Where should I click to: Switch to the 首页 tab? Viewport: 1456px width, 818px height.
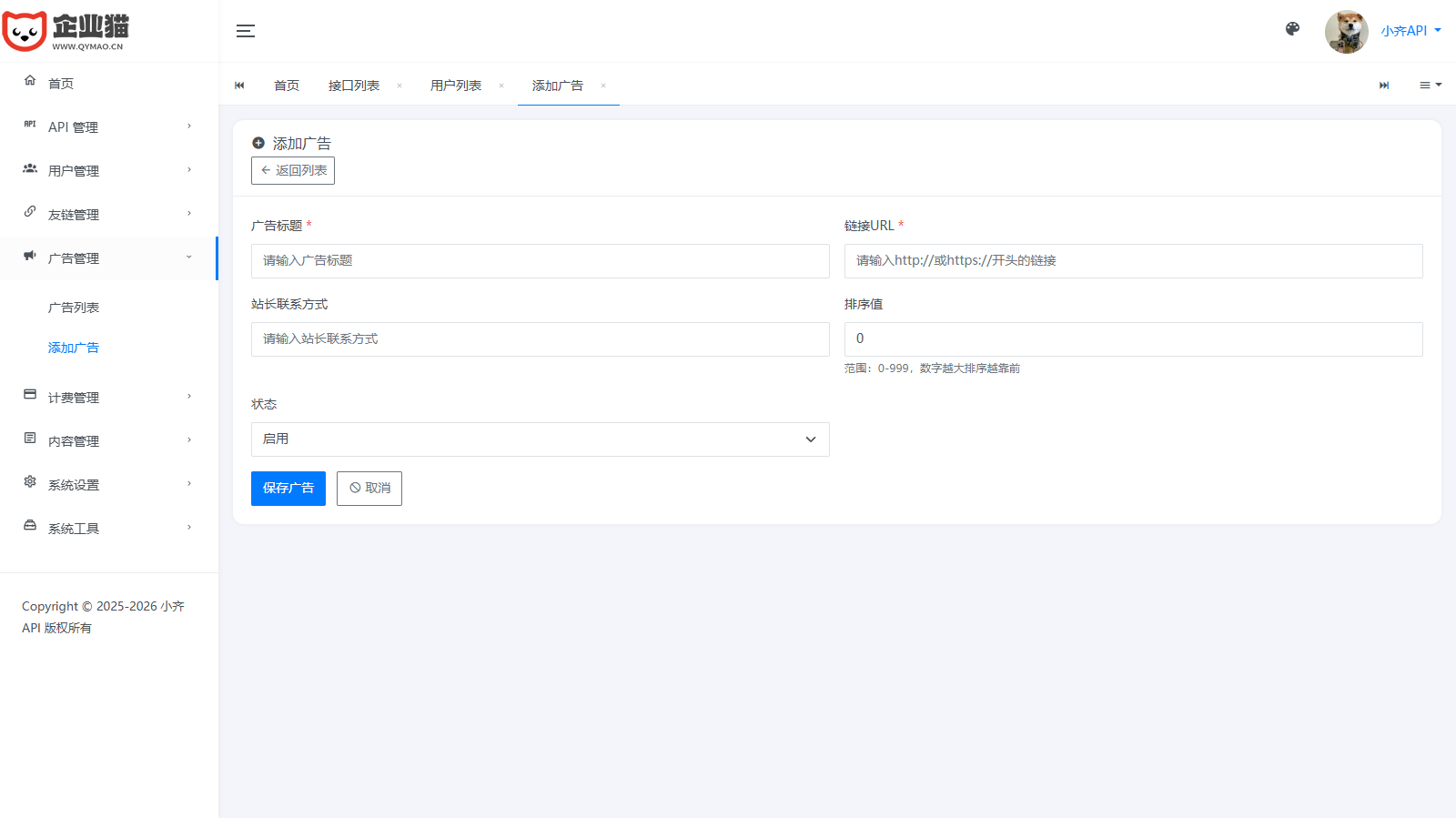(287, 86)
